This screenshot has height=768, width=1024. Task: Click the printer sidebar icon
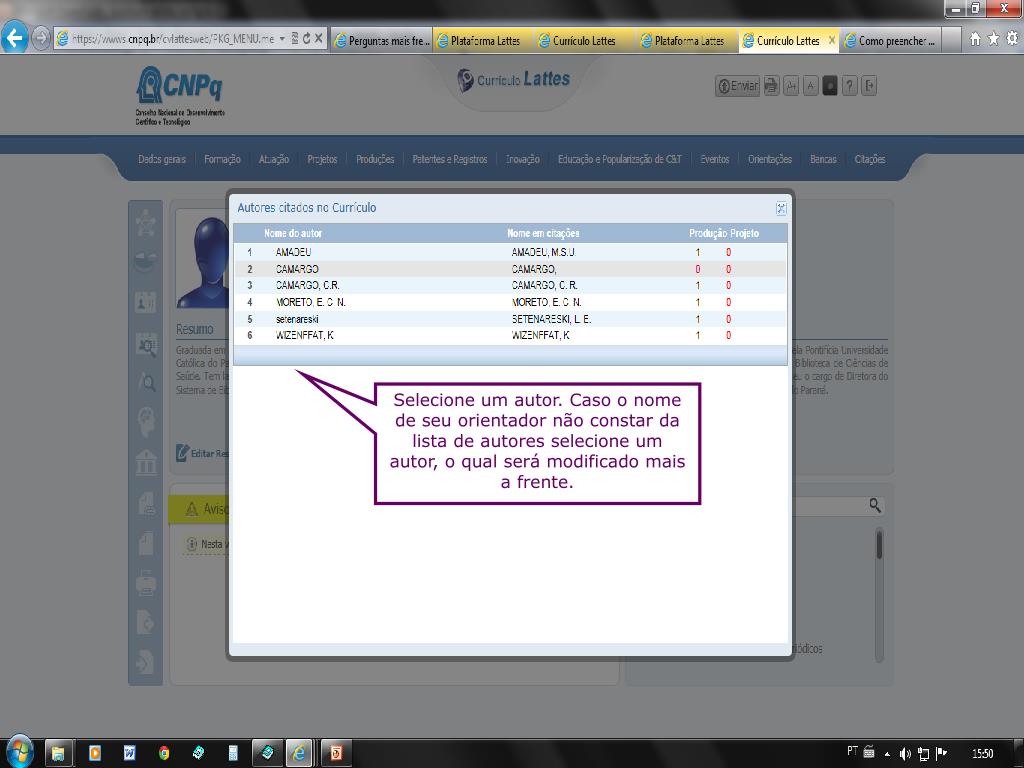pos(146,583)
